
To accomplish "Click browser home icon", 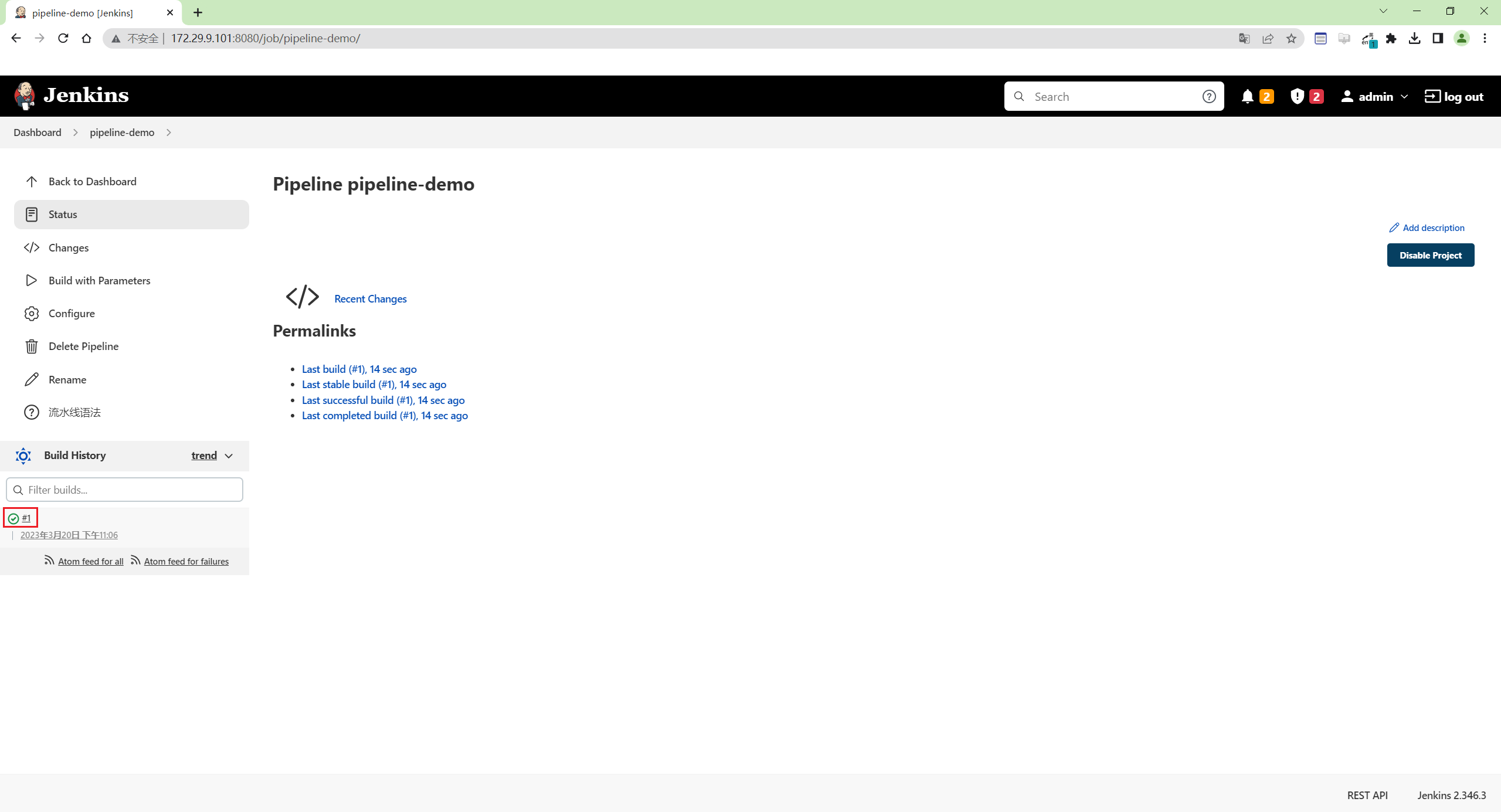I will click(x=86, y=38).
